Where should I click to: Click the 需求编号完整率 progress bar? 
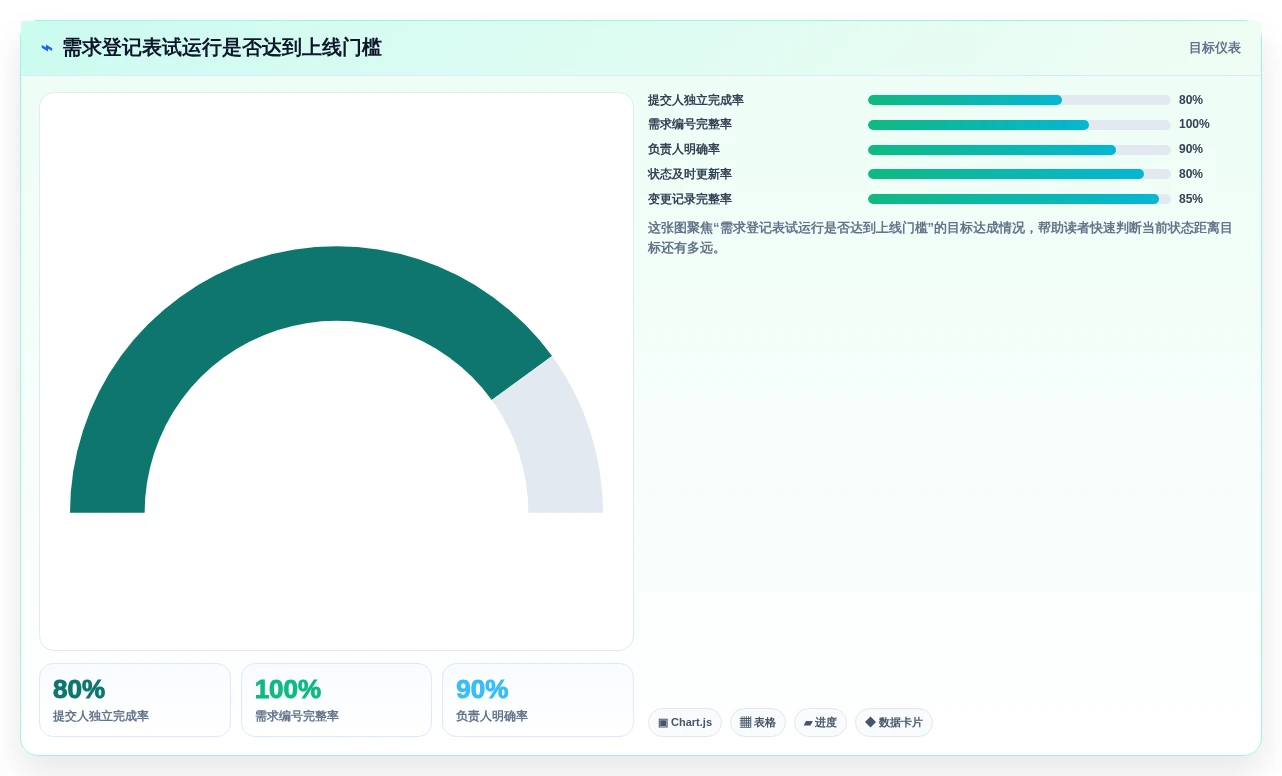[x=1019, y=125]
